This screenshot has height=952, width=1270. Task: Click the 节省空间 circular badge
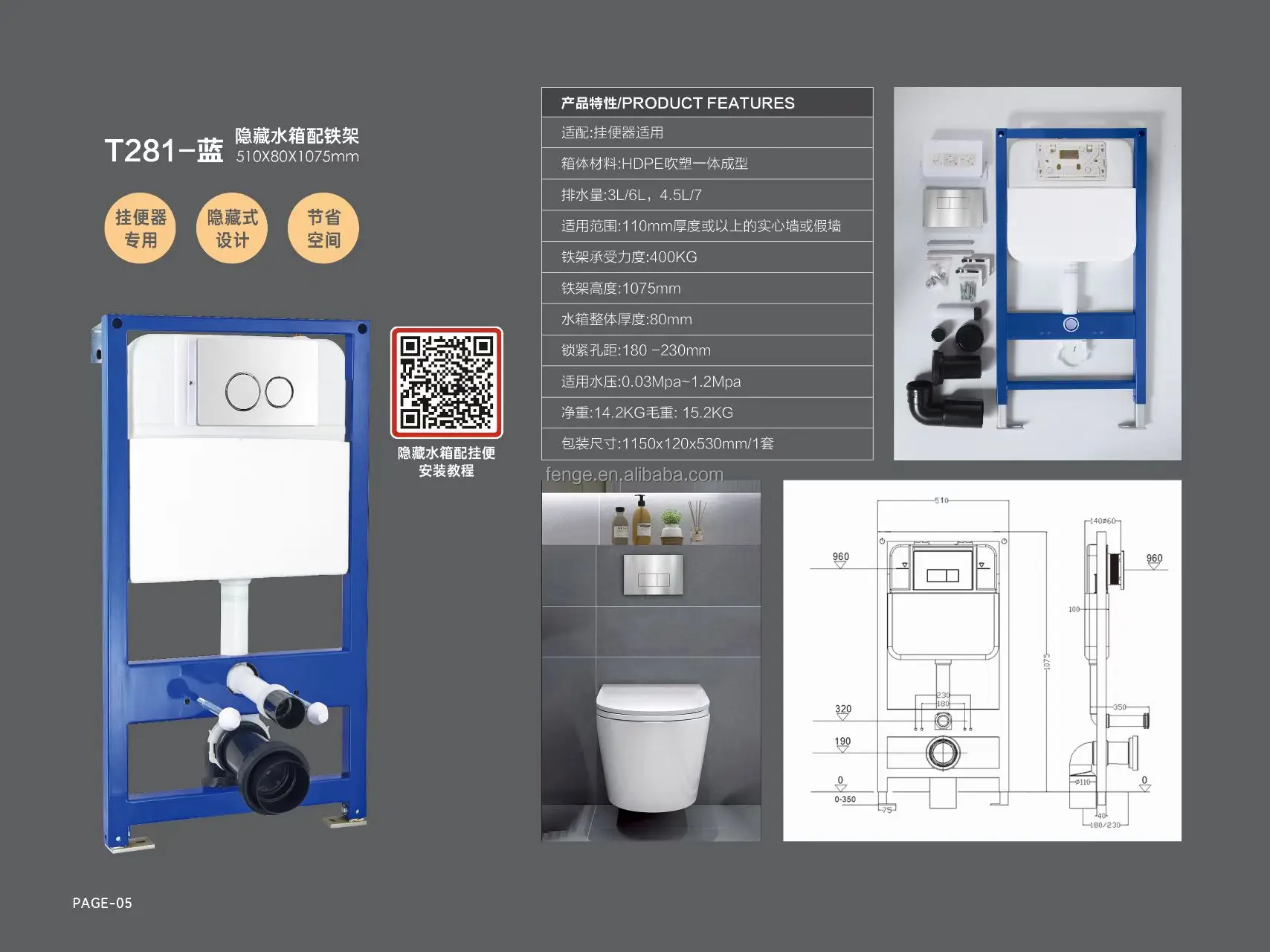click(323, 227)
